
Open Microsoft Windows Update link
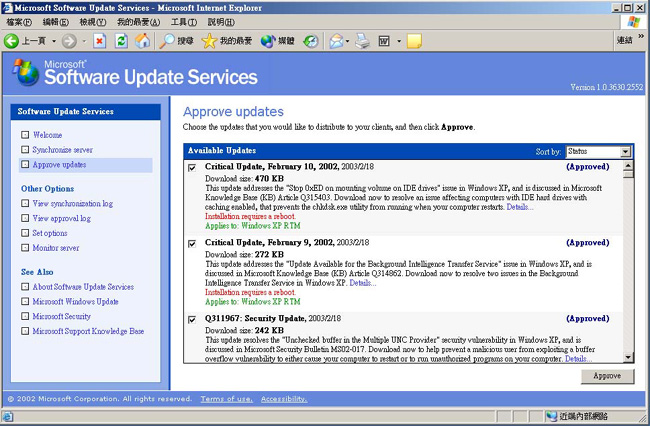click(x=75, y=301)
